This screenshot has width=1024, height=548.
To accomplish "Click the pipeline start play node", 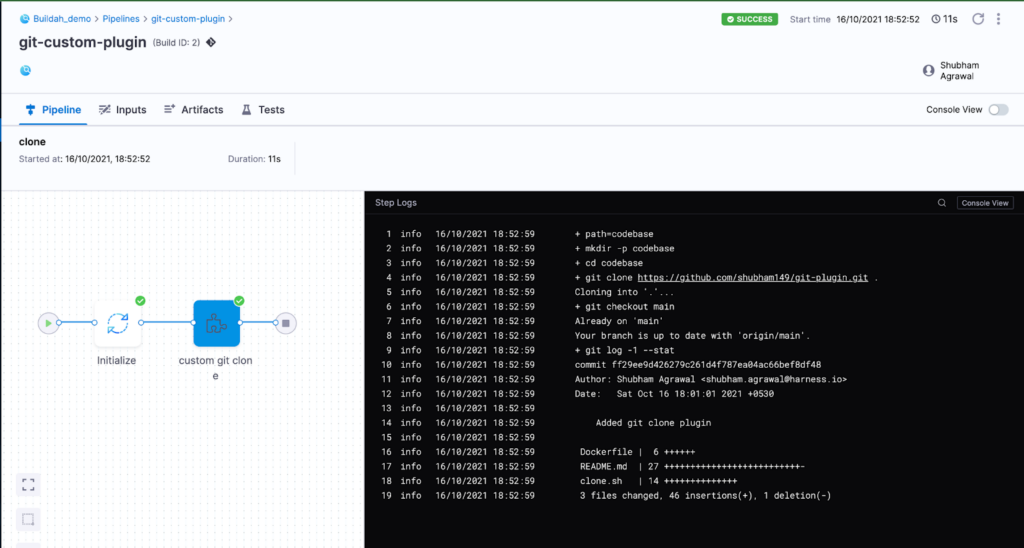I will coord(48,323).
